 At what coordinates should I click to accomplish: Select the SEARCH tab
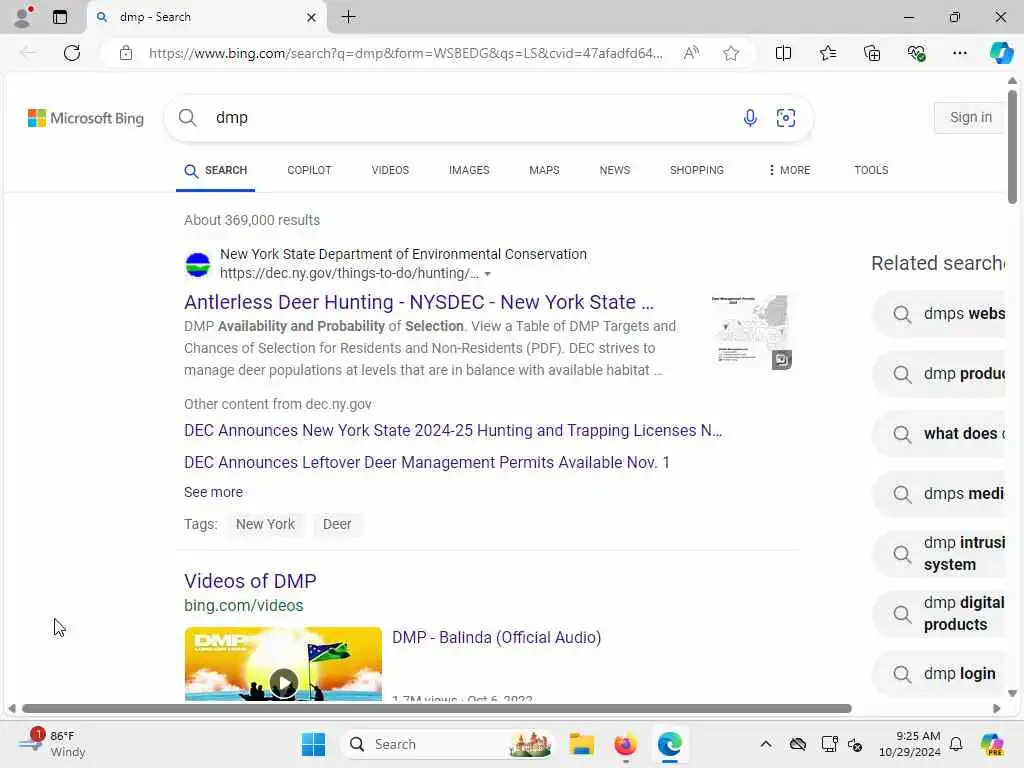[216, 170]
